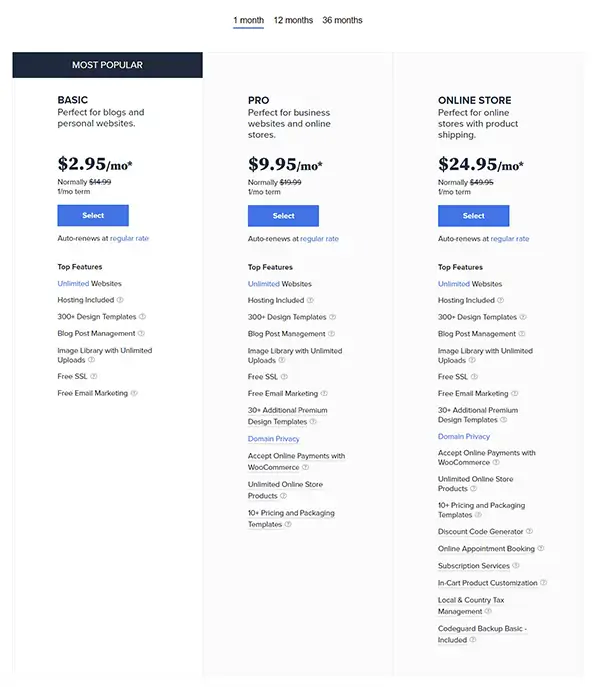
Task: Click help icon next to Online Appointment Booking
Action: pos(541,549)
